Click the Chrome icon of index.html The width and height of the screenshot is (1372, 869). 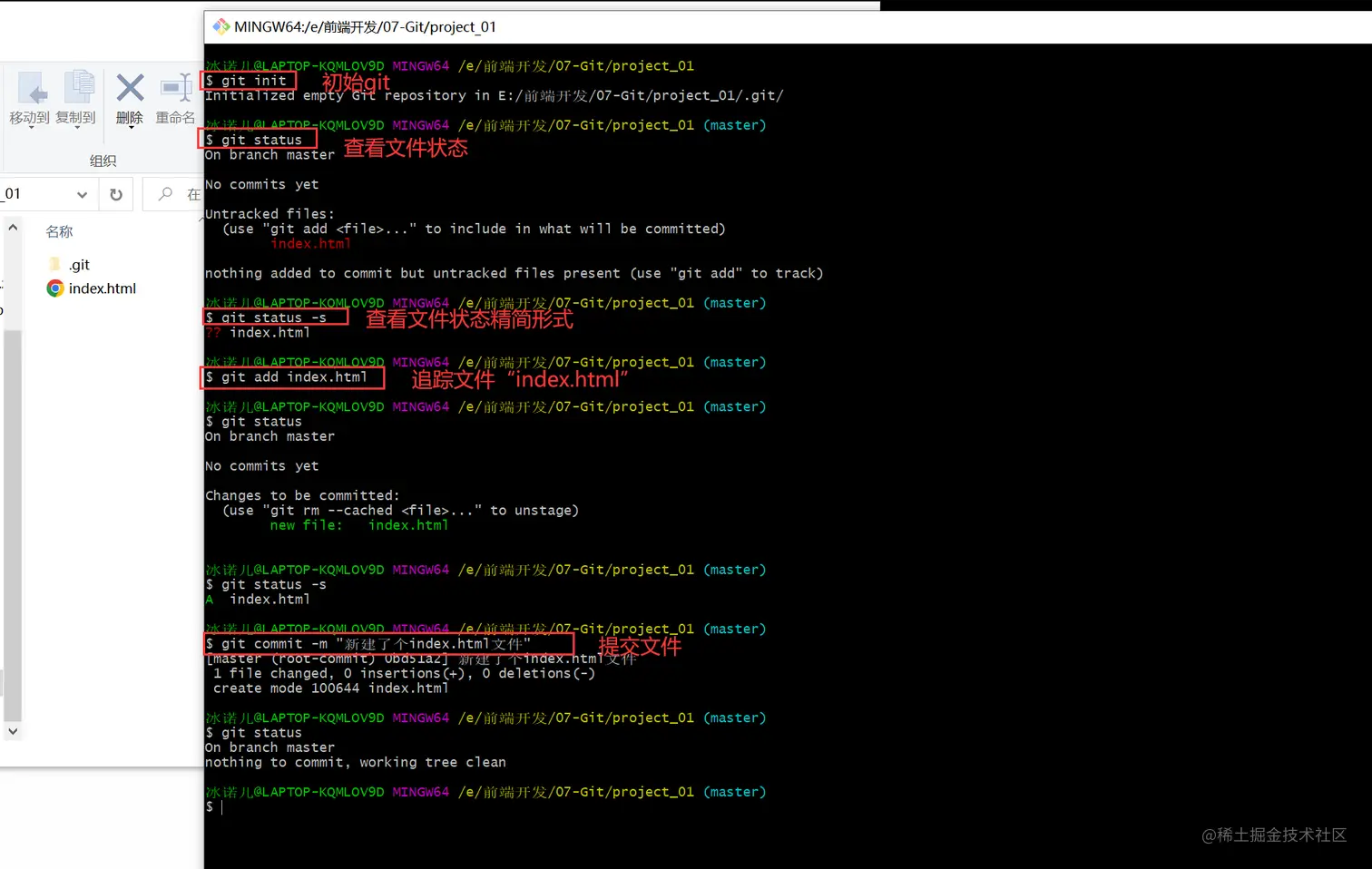click(x=55, y=288)
